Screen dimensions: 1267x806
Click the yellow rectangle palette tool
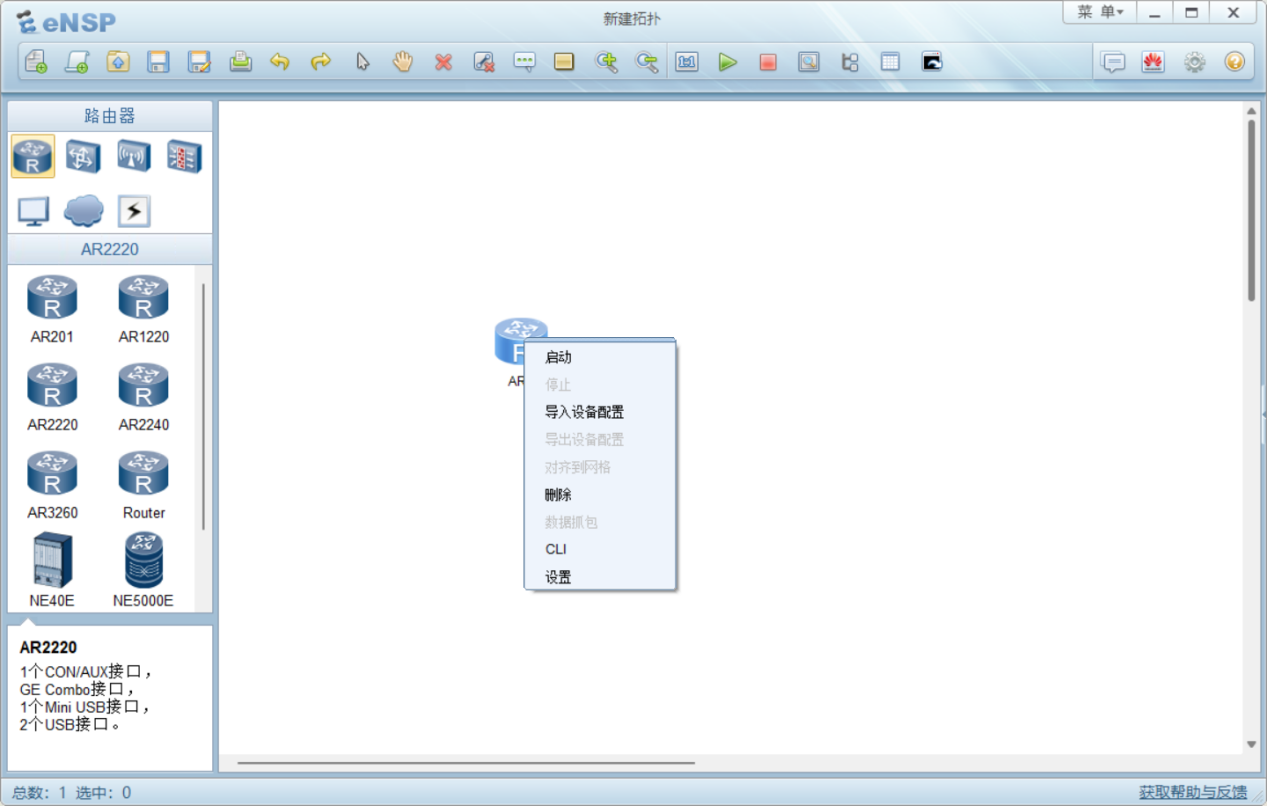click(x=564, y=62)
